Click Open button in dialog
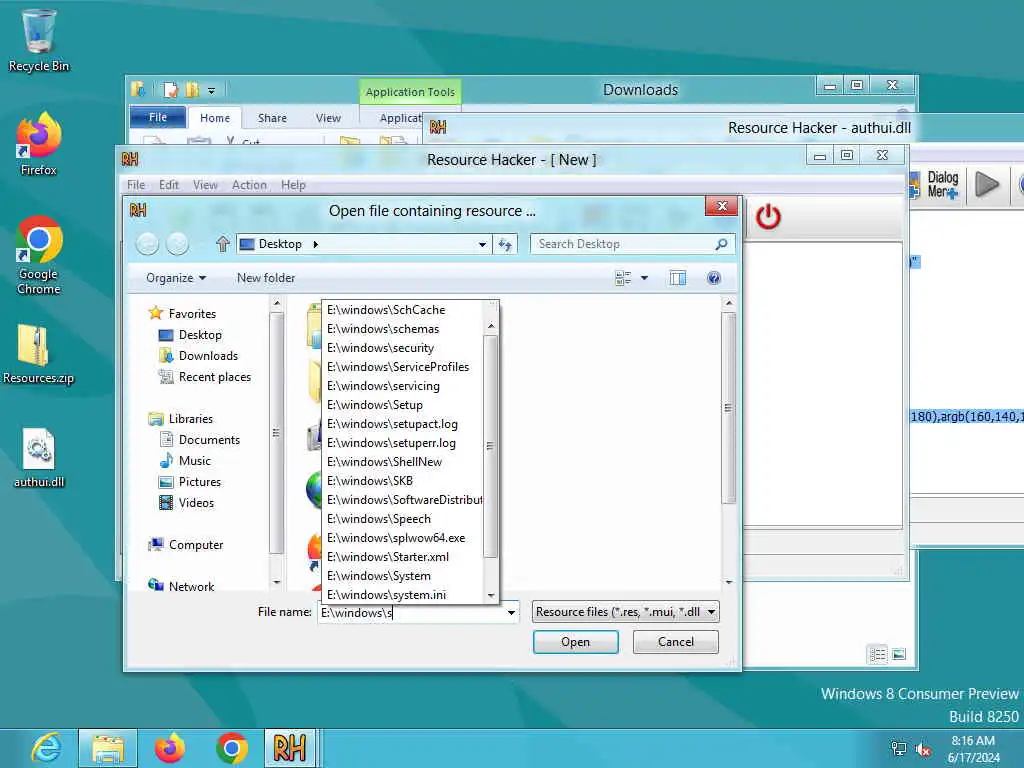Screen dimensions: 1024x768 click(575, 642)
